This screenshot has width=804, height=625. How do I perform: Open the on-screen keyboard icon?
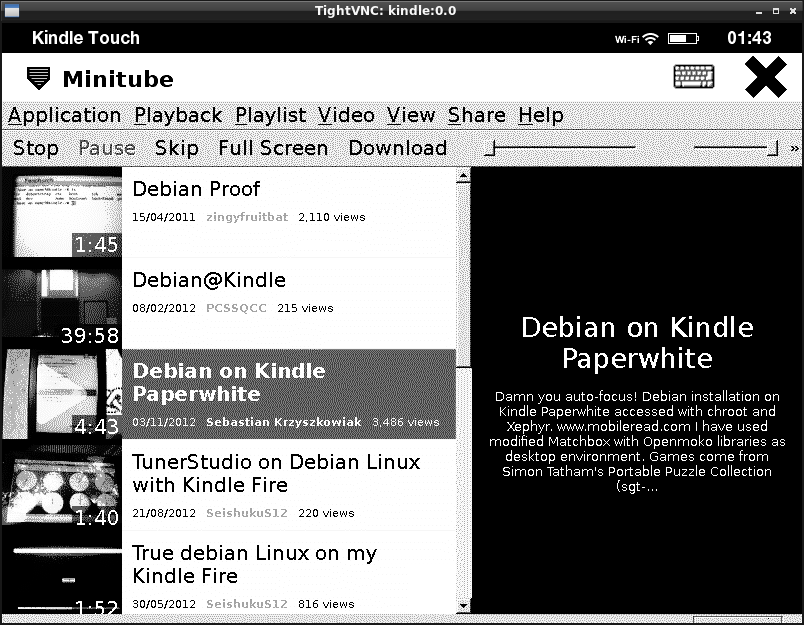coord(693,76)
